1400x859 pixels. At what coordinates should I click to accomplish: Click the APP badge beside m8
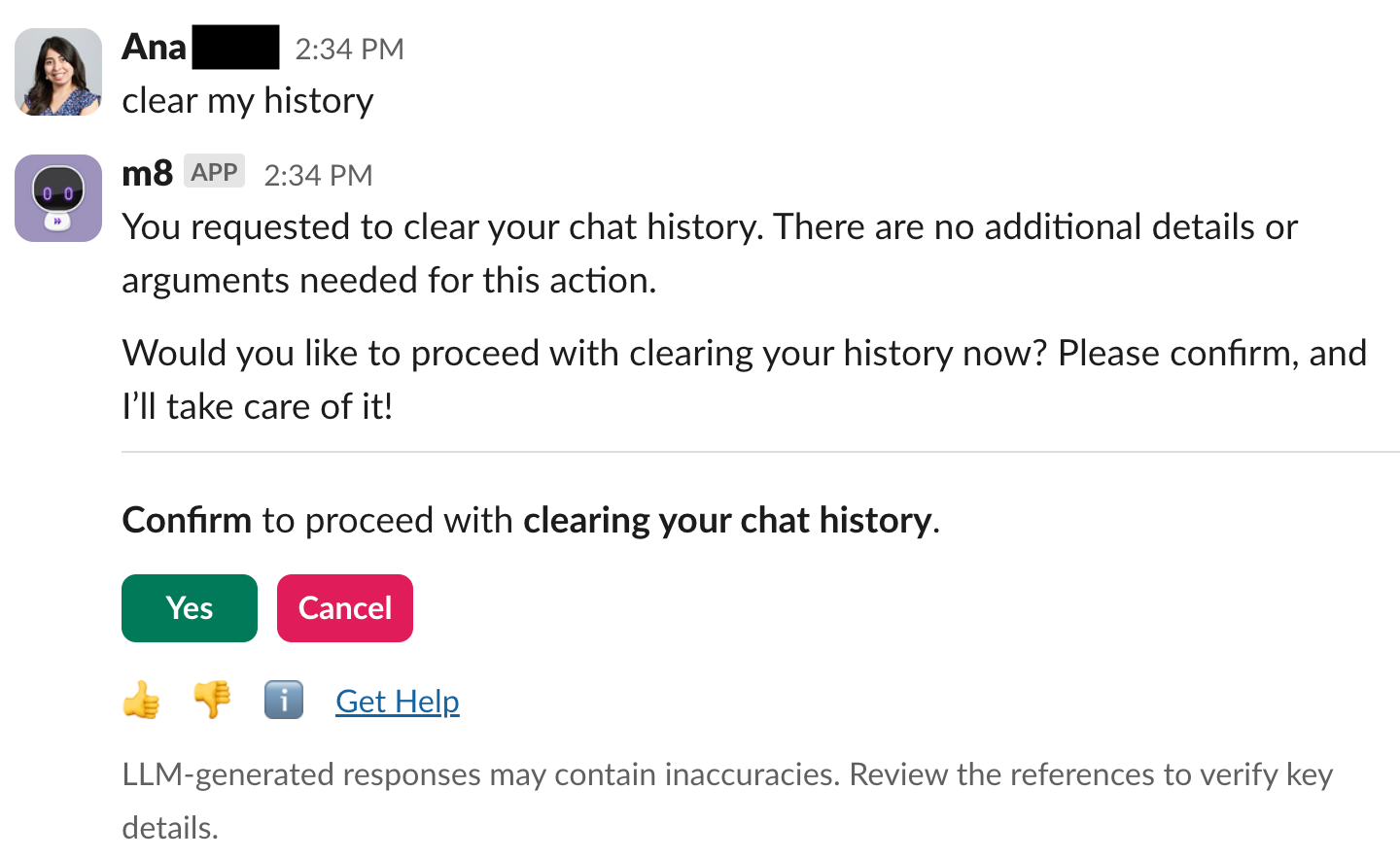[x=214, y=173]
